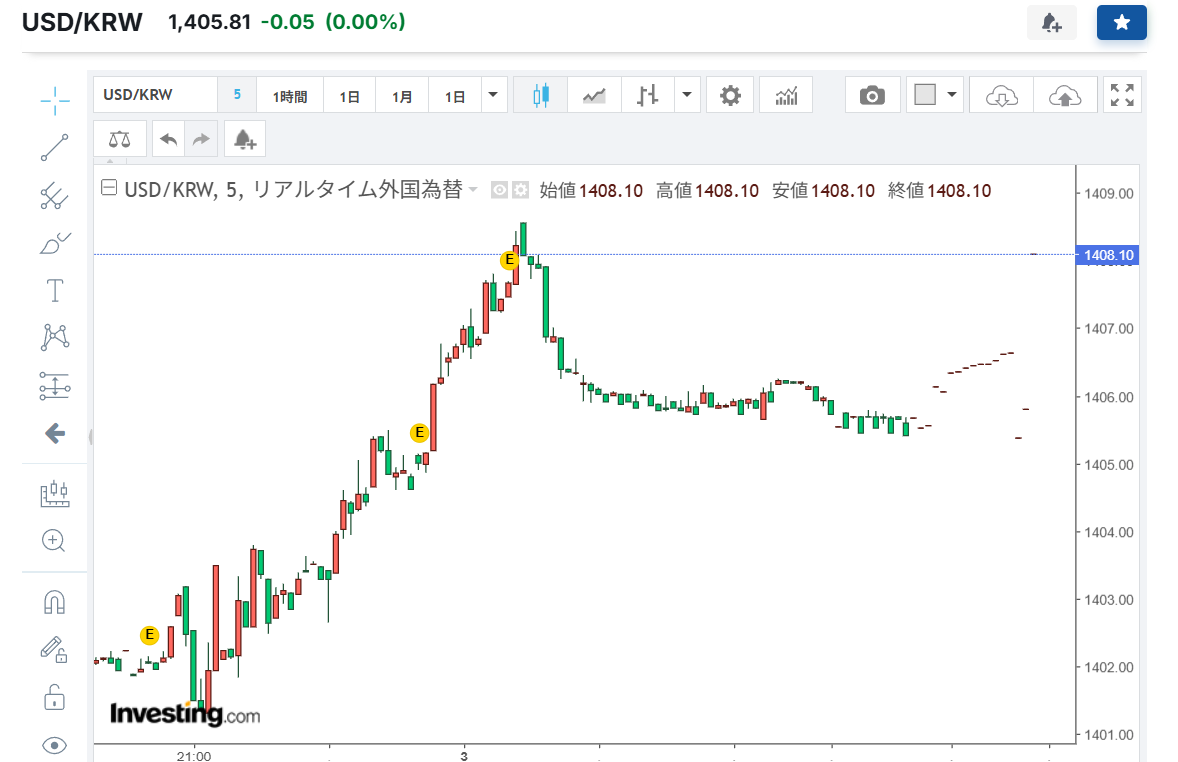The width and height of the screenshot is (1178, 762).
Task: Toggle magnet mode in left sidebar
Action: click(55, 601)
